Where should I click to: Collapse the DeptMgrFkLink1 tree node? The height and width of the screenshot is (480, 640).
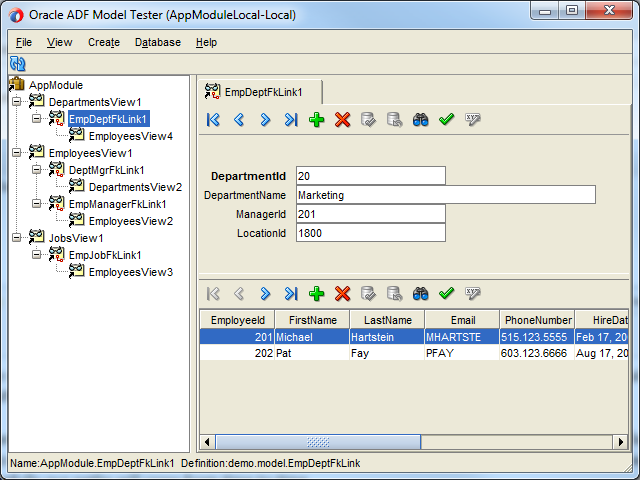(x=36, y=169)
